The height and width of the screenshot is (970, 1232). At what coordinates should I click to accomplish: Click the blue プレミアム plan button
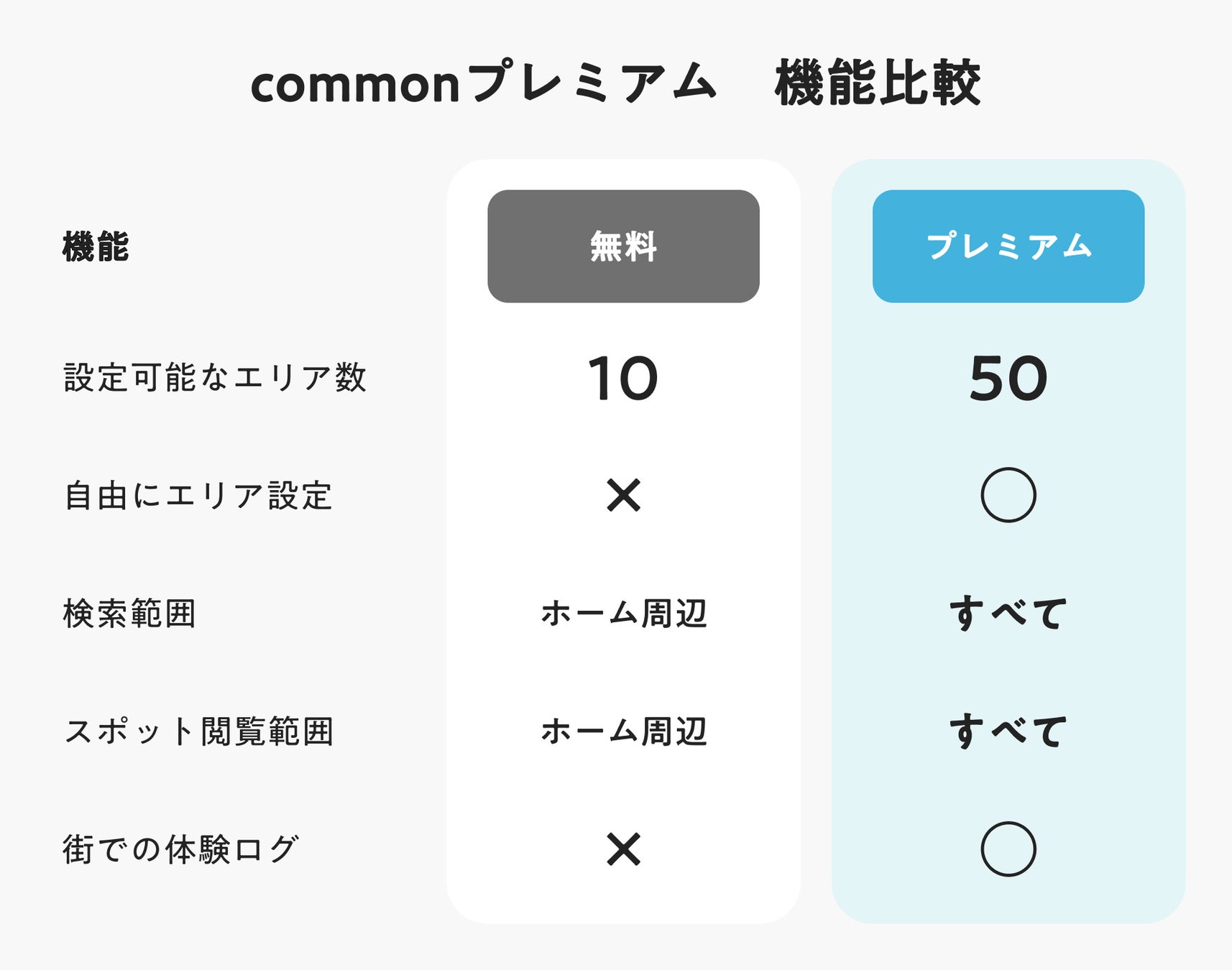[1008, 246]
